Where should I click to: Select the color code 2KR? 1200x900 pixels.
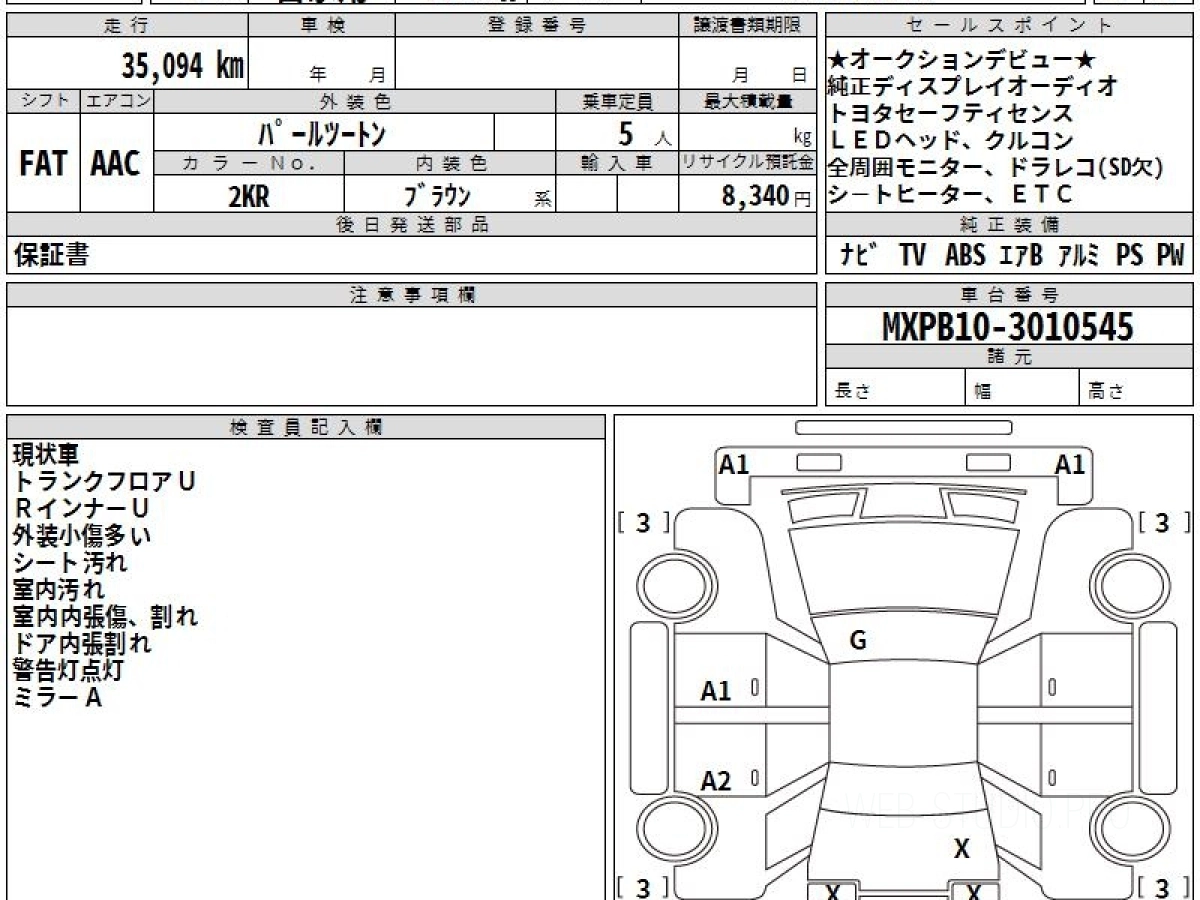pyautogui.click(x=249, y=197)
